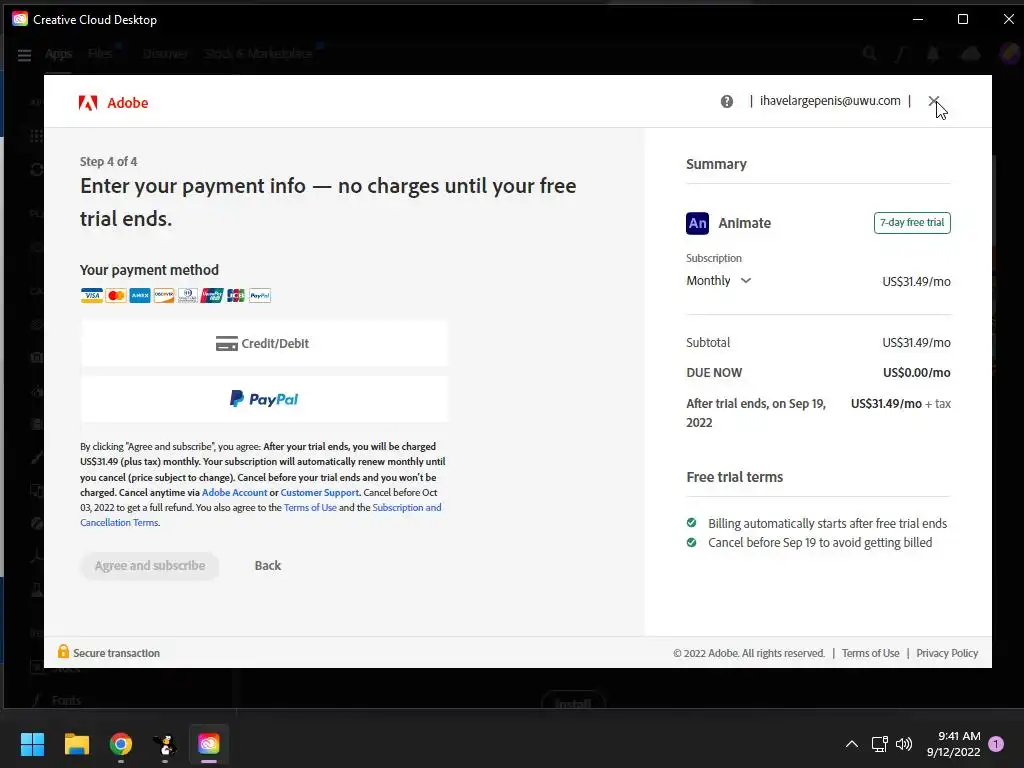Open the cloud sync status icon
The width and height of the screenshot is (1024, 768).
click(x=971, y=54)
